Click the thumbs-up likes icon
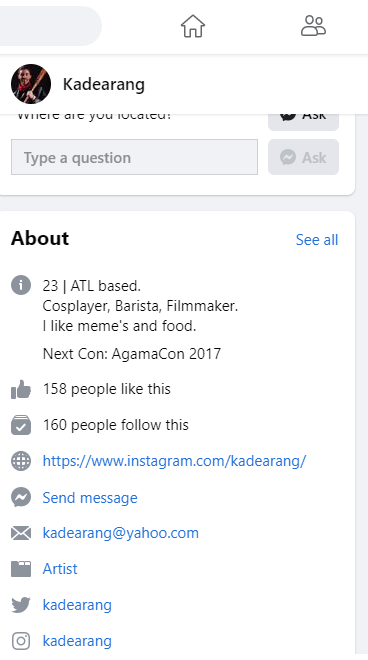The width and height of the screenshot is (368, 660). click(21, 389)
